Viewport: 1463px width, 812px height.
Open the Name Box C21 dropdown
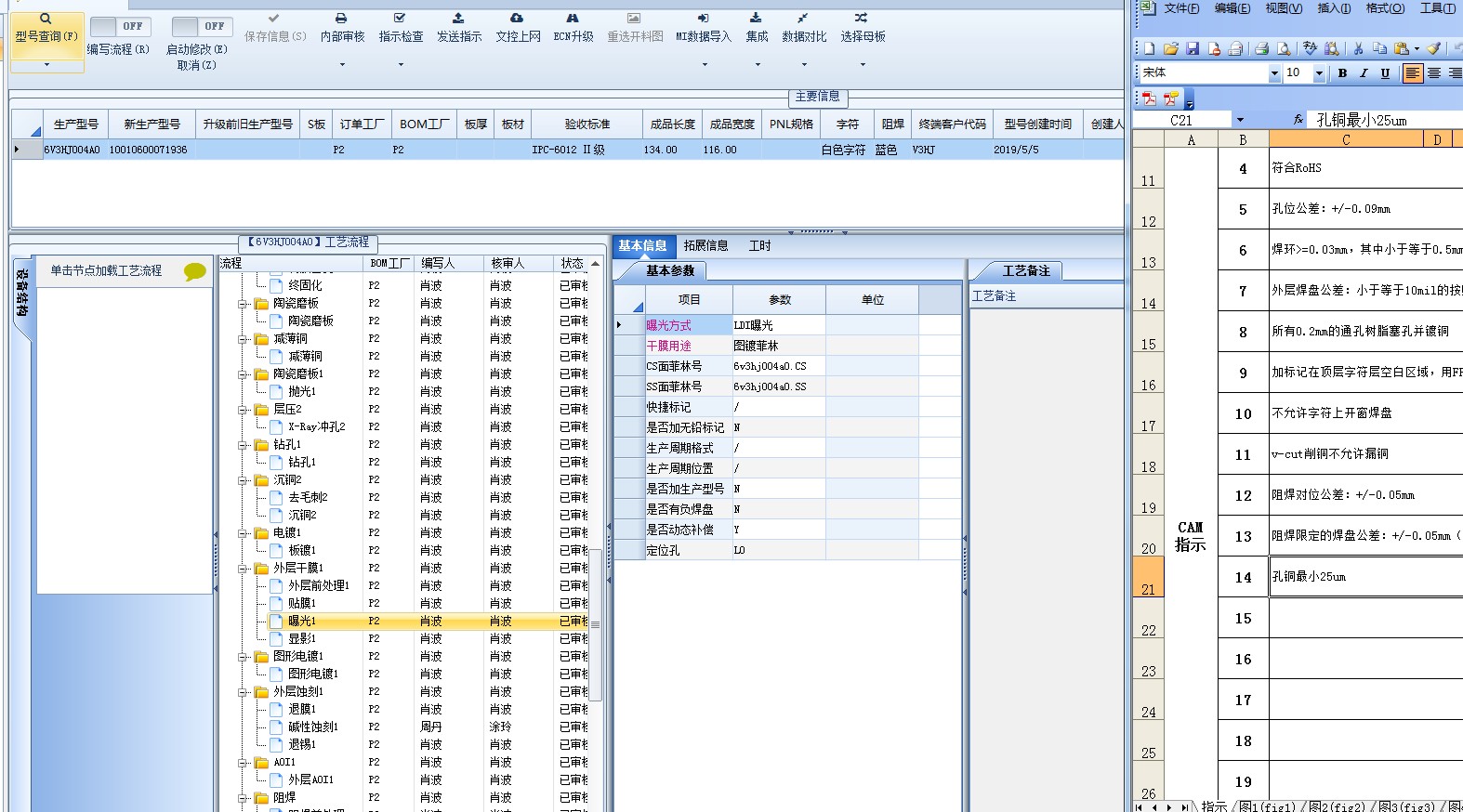pyautogui.click(x=1240, y=120)
